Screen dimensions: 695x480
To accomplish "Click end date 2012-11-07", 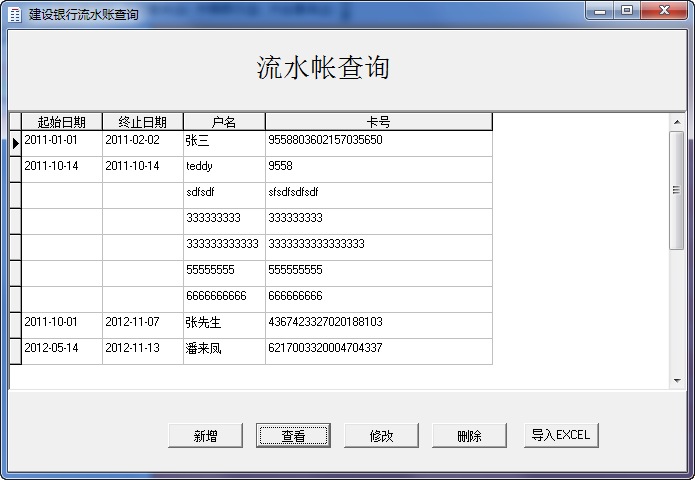I will click(143, 325).
